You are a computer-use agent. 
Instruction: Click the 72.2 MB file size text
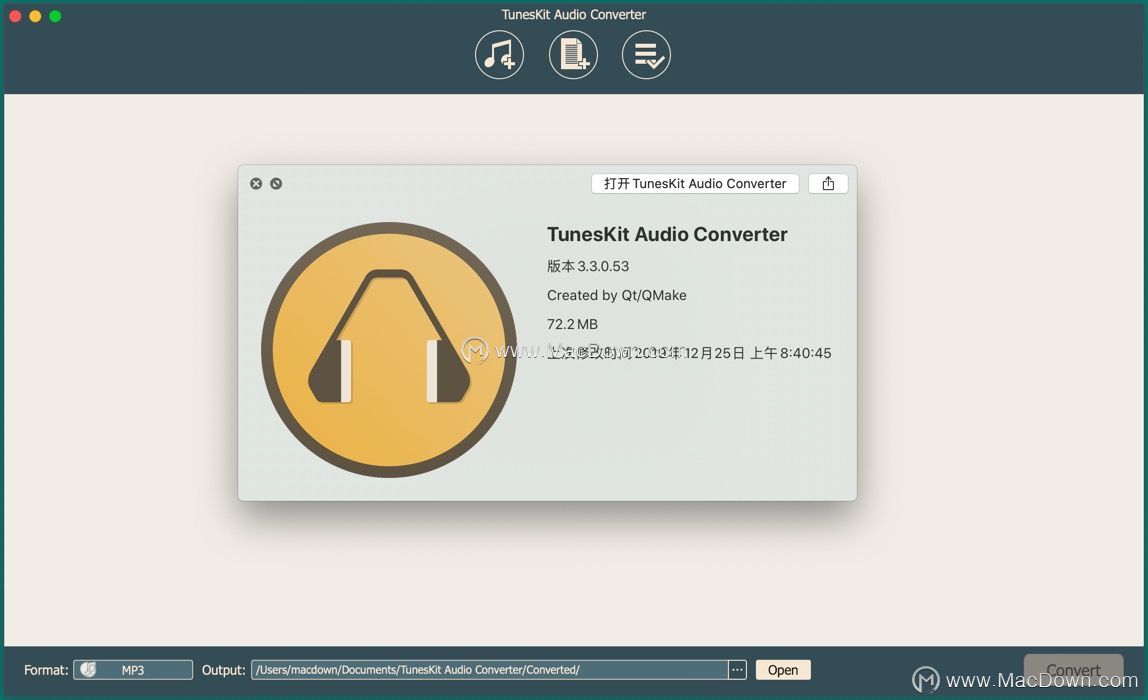tap(573, 324)
